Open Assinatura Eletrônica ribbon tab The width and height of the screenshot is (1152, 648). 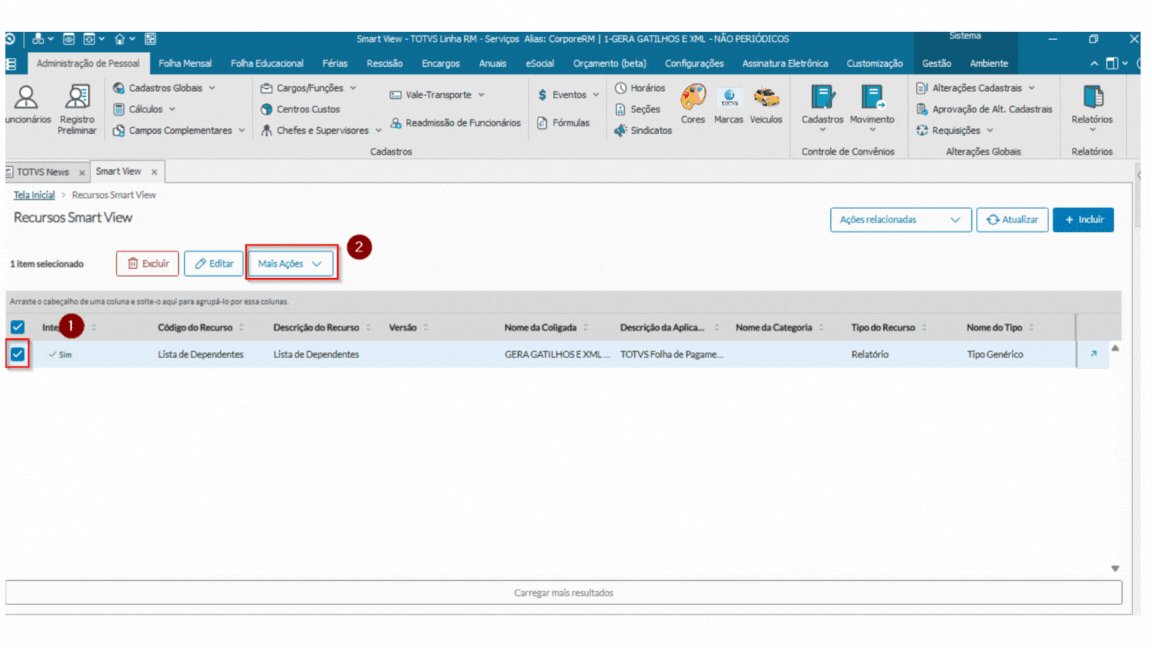point(785,63)
